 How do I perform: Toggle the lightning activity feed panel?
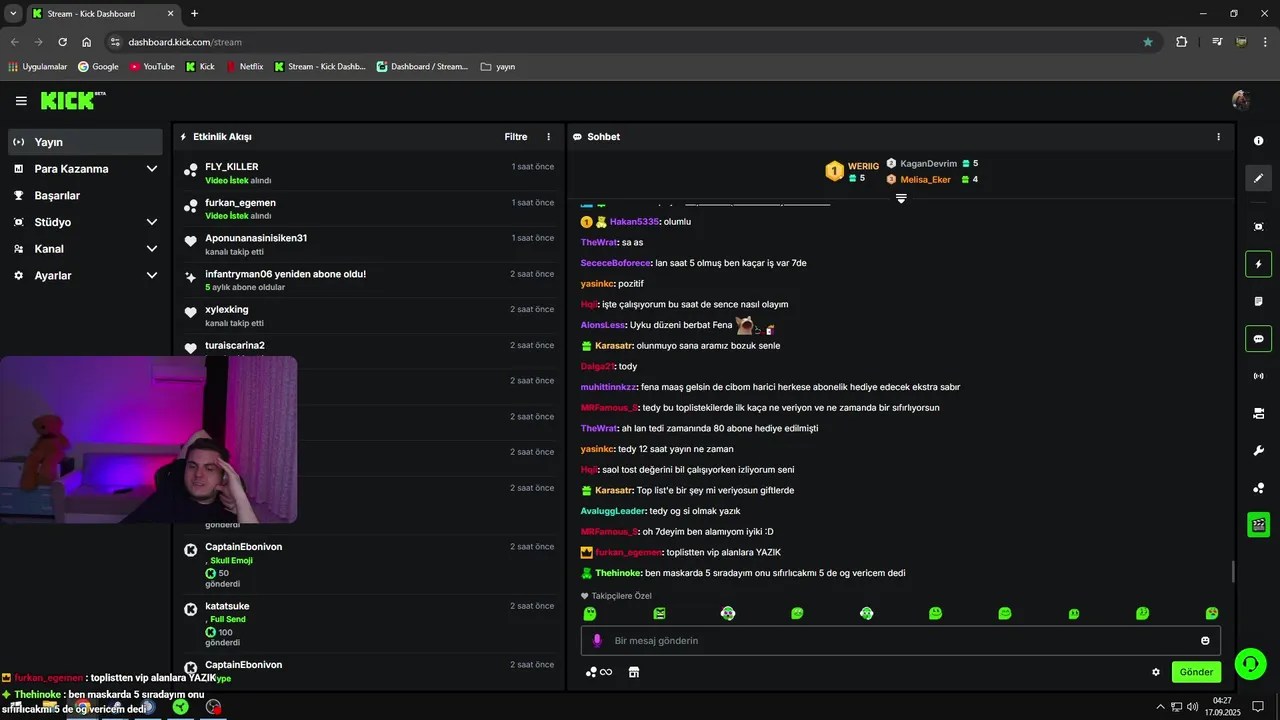[1258, 264]
